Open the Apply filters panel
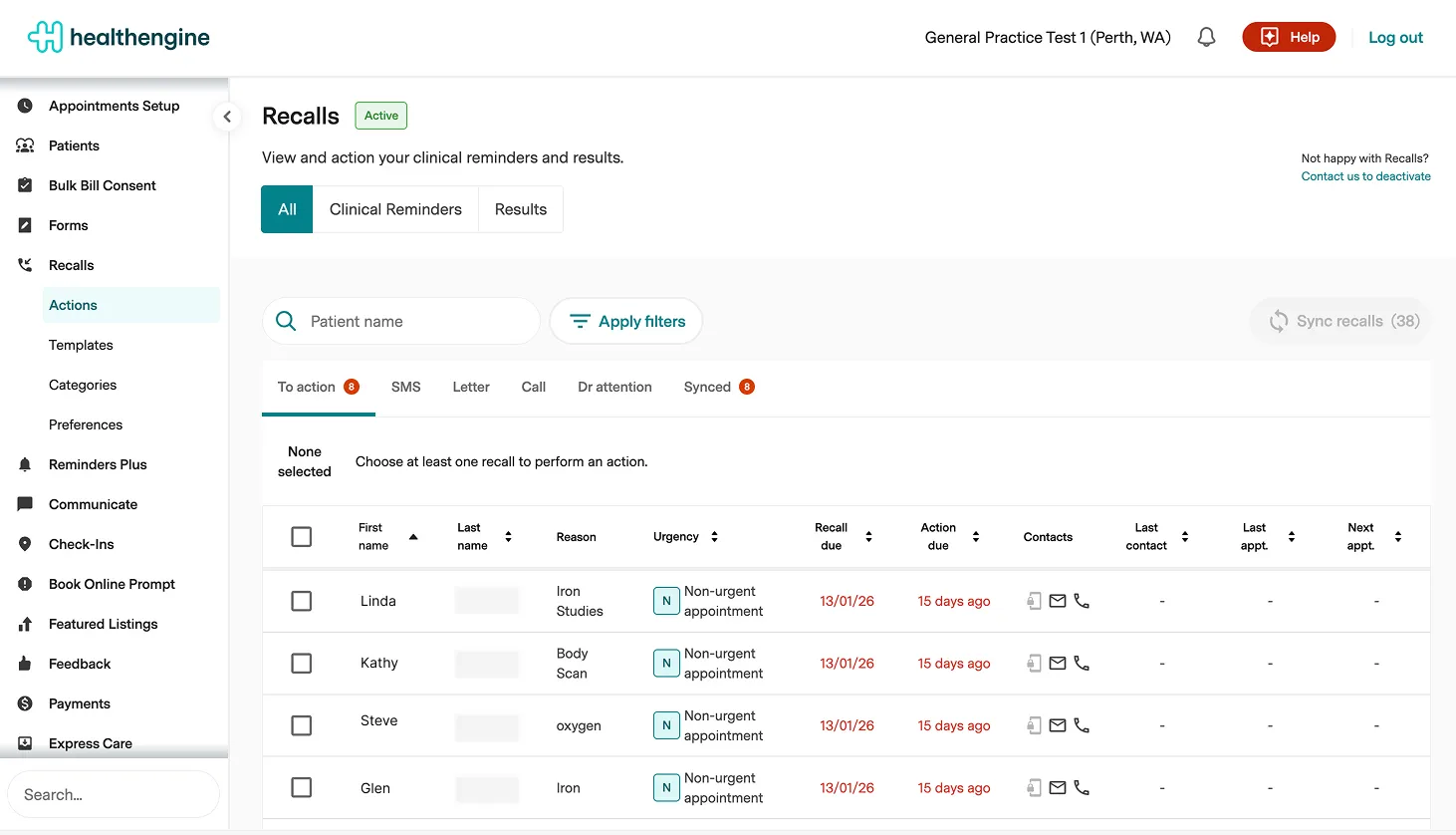Viewport: 1456px width, 835px height. coord(626,322)
